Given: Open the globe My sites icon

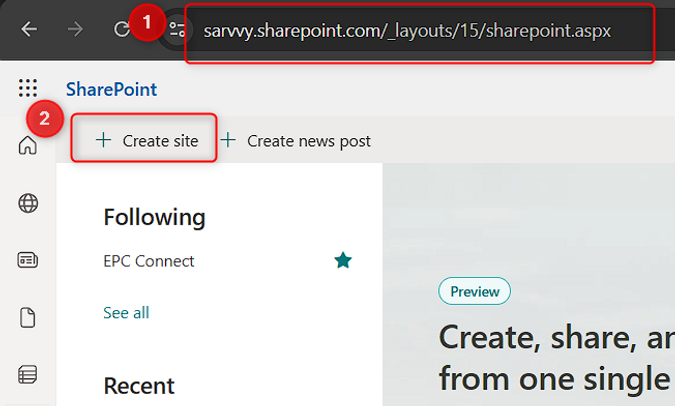Looking at the screenshot, I should point(28,203).
